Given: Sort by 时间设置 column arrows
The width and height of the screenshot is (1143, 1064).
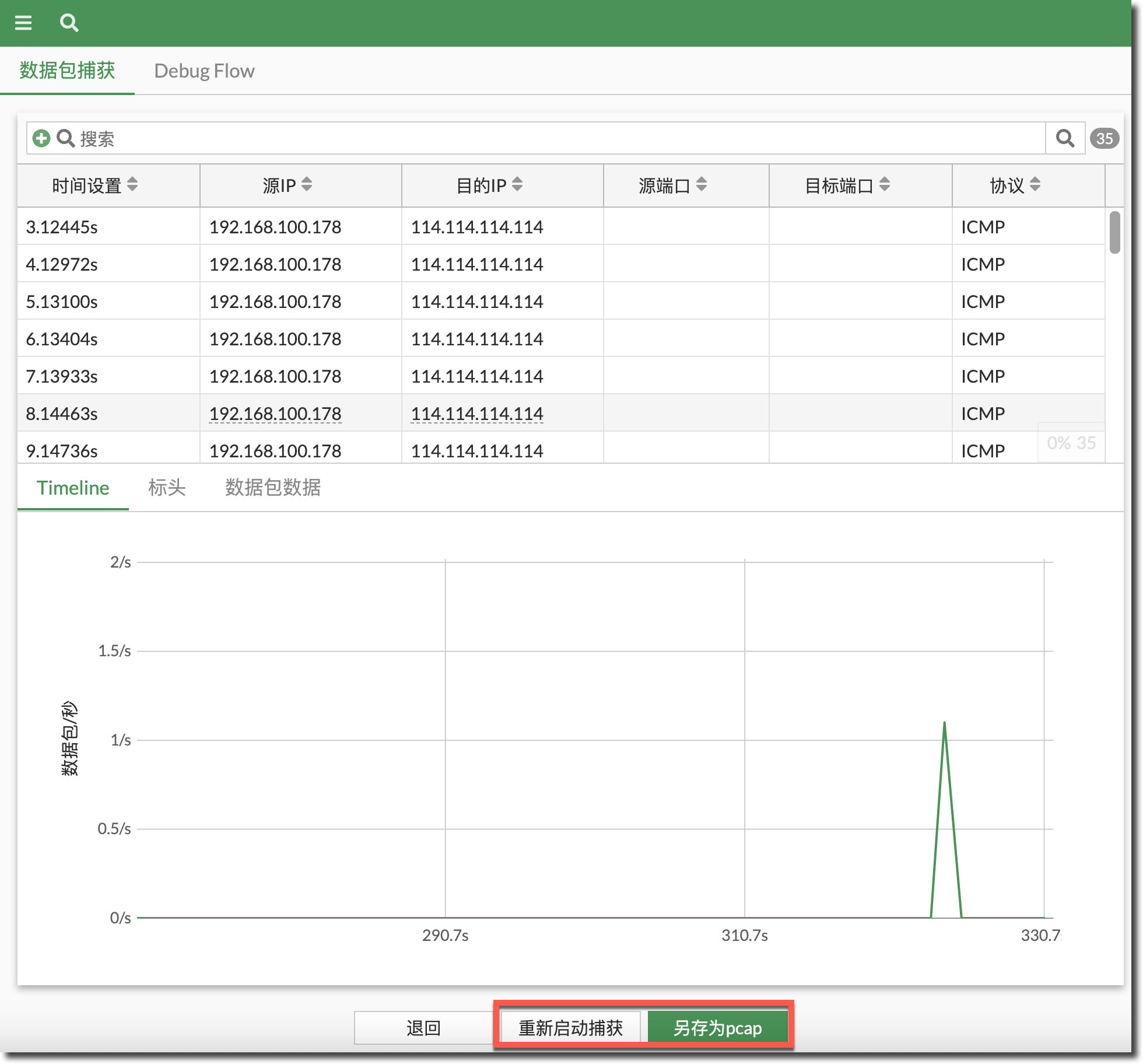Looking at the screenshot, I should click(132, 184).
